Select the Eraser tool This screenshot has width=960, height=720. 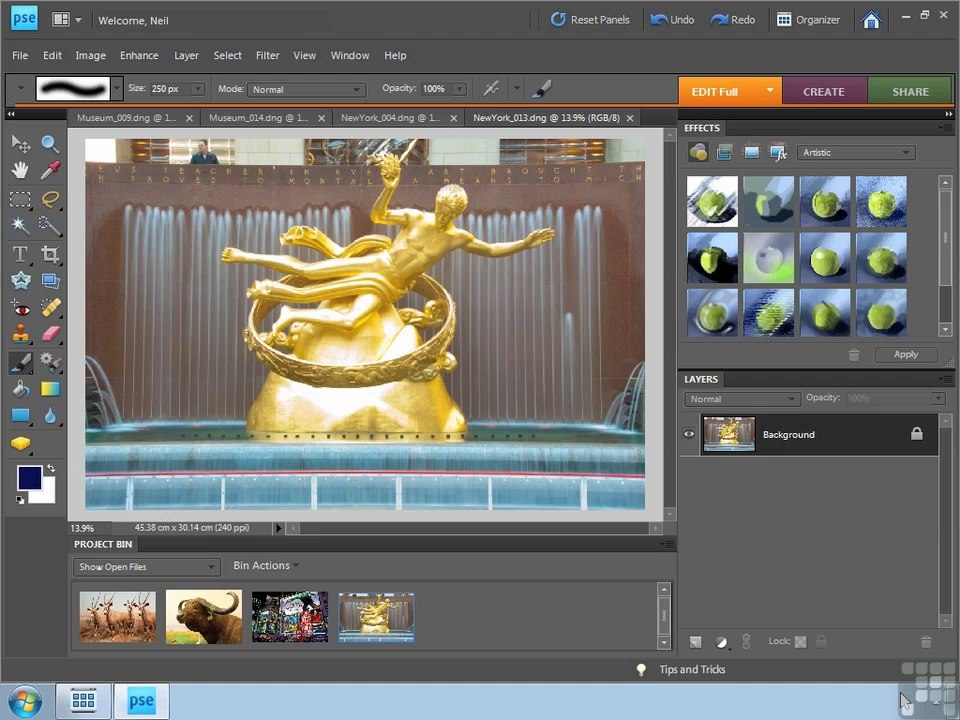pos(50,334)
